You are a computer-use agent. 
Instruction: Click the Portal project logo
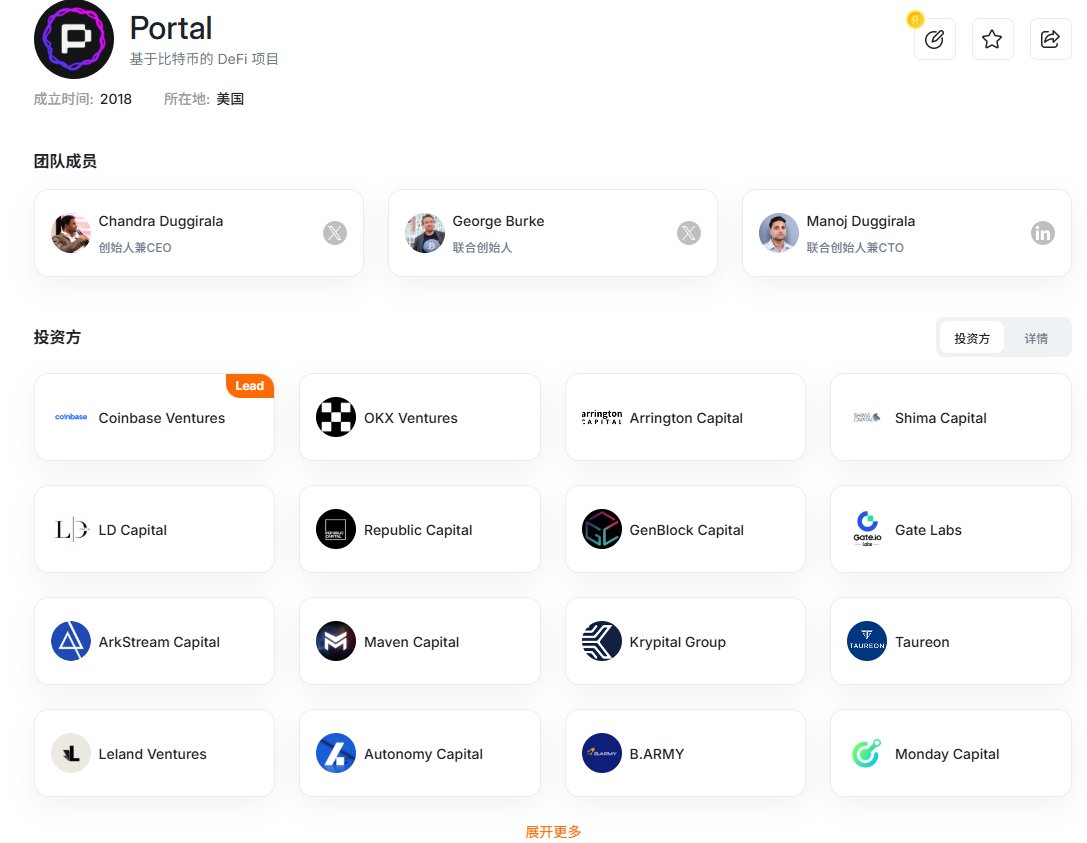(73, 40)
